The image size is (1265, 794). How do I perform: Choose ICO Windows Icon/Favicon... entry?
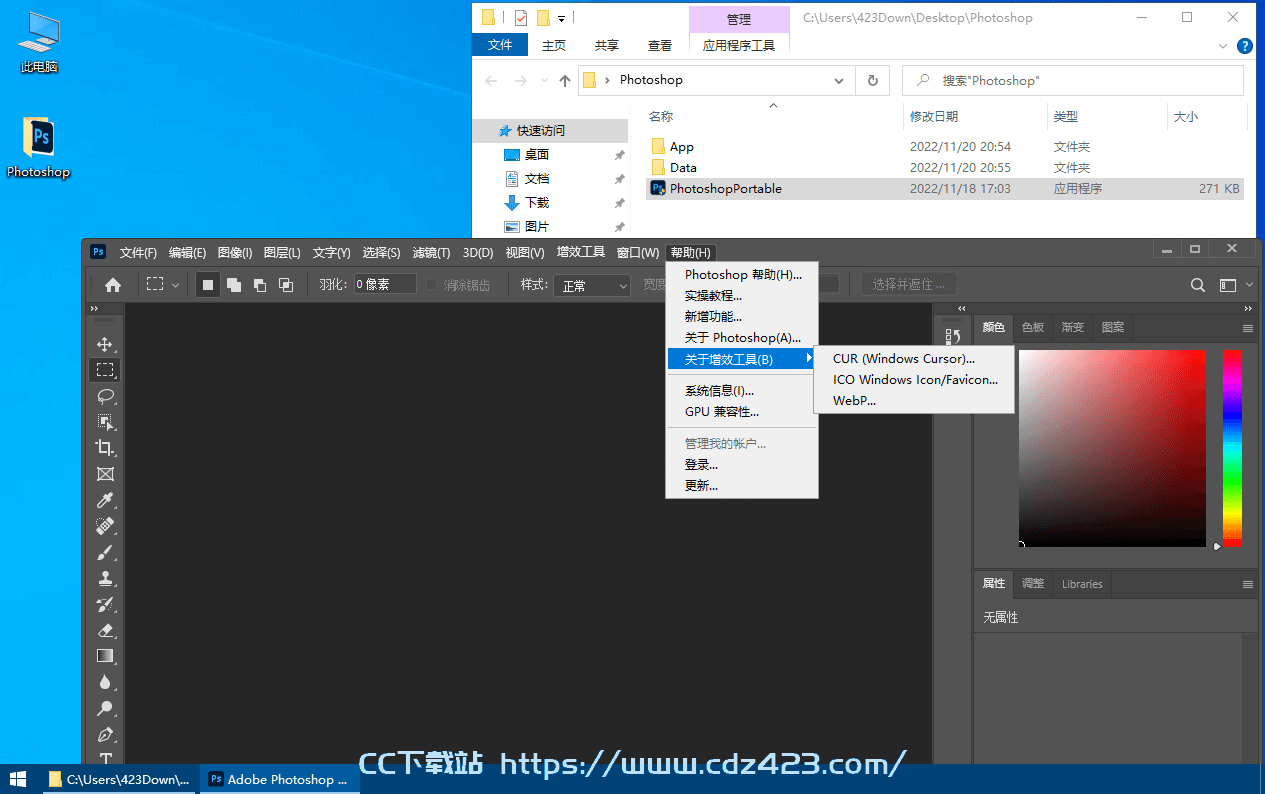pos(915,380)
